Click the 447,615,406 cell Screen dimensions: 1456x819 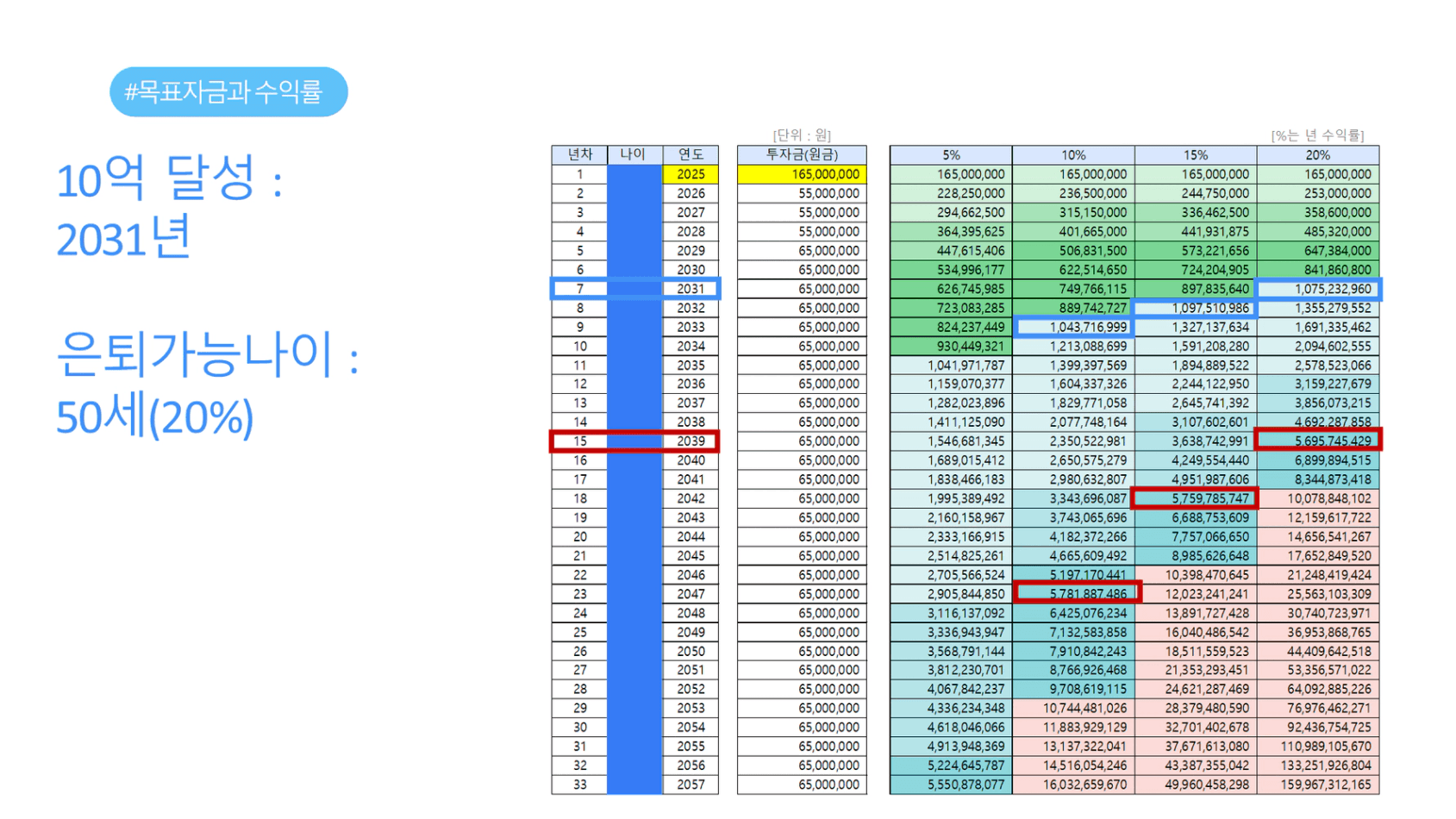(951, 251)
